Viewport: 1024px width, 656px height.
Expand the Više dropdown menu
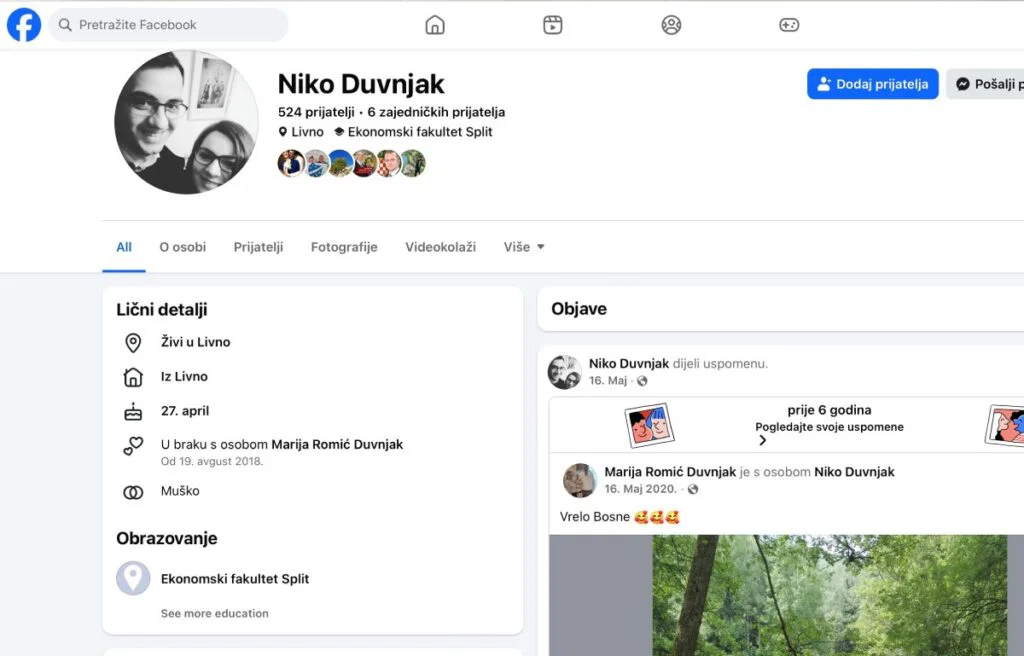tap(524, 247)
